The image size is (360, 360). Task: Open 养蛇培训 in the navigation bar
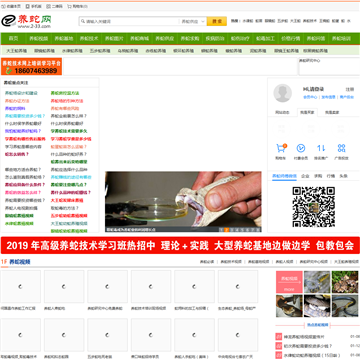point(341,39)
